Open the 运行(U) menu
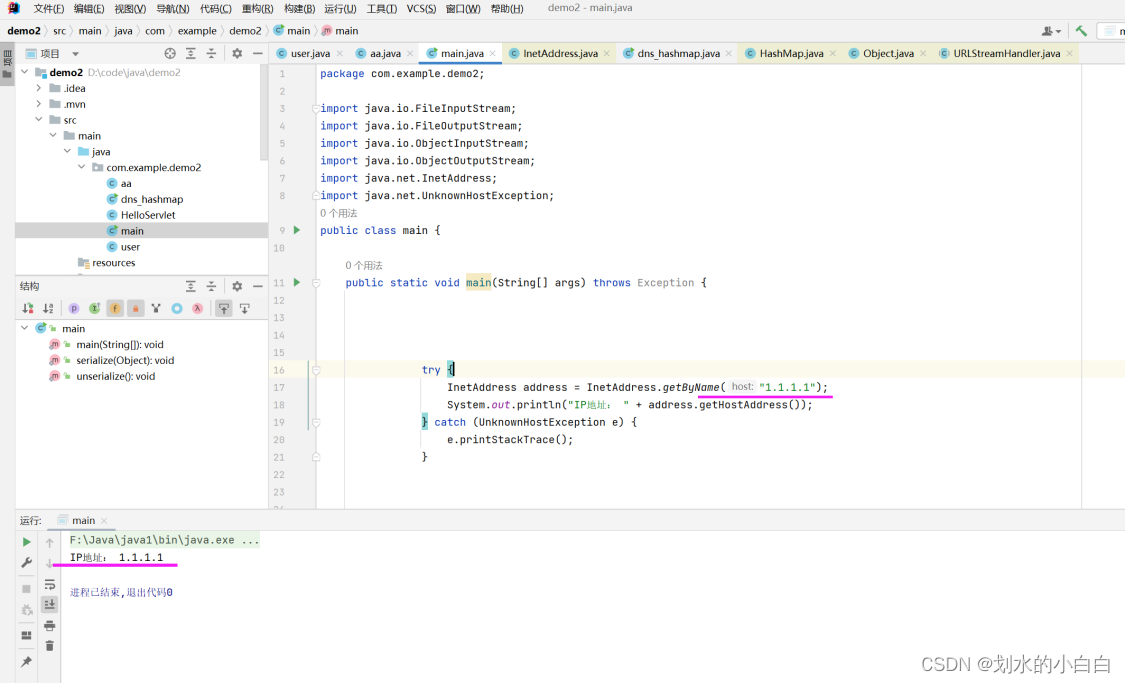The width and height of the screenshot is (1125, 683). coord(339,9)
